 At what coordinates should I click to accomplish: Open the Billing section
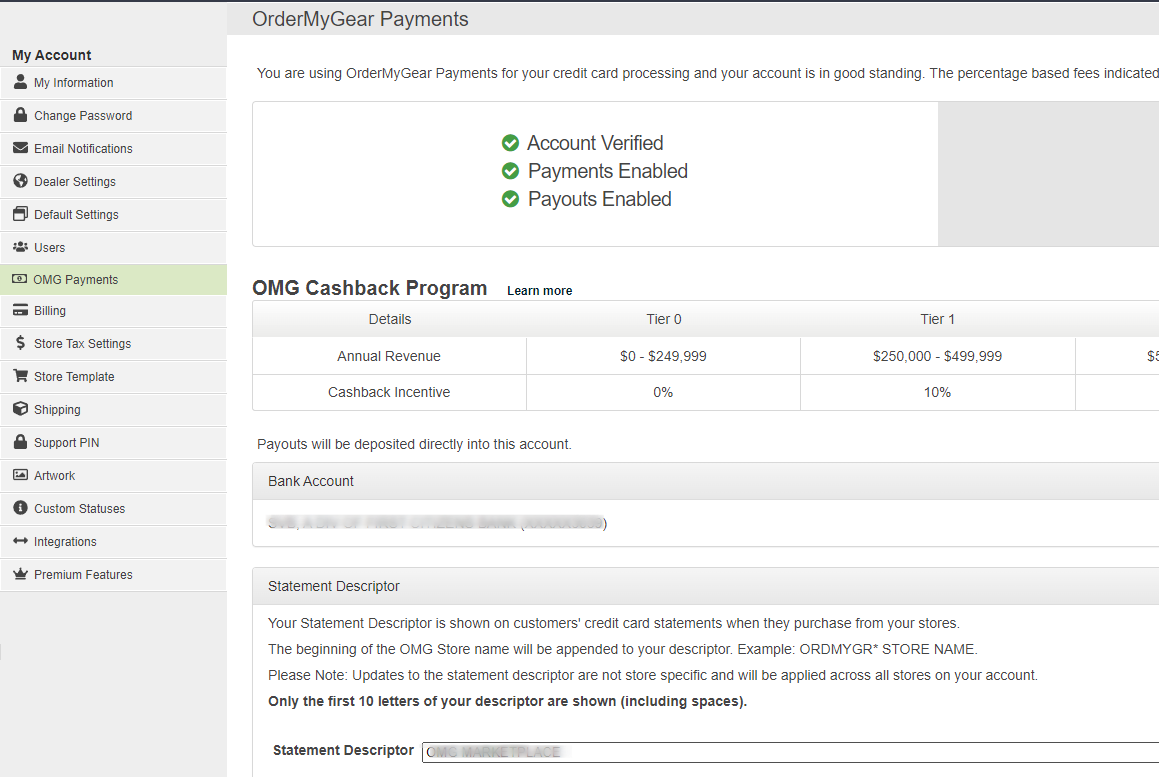(114, 311)
